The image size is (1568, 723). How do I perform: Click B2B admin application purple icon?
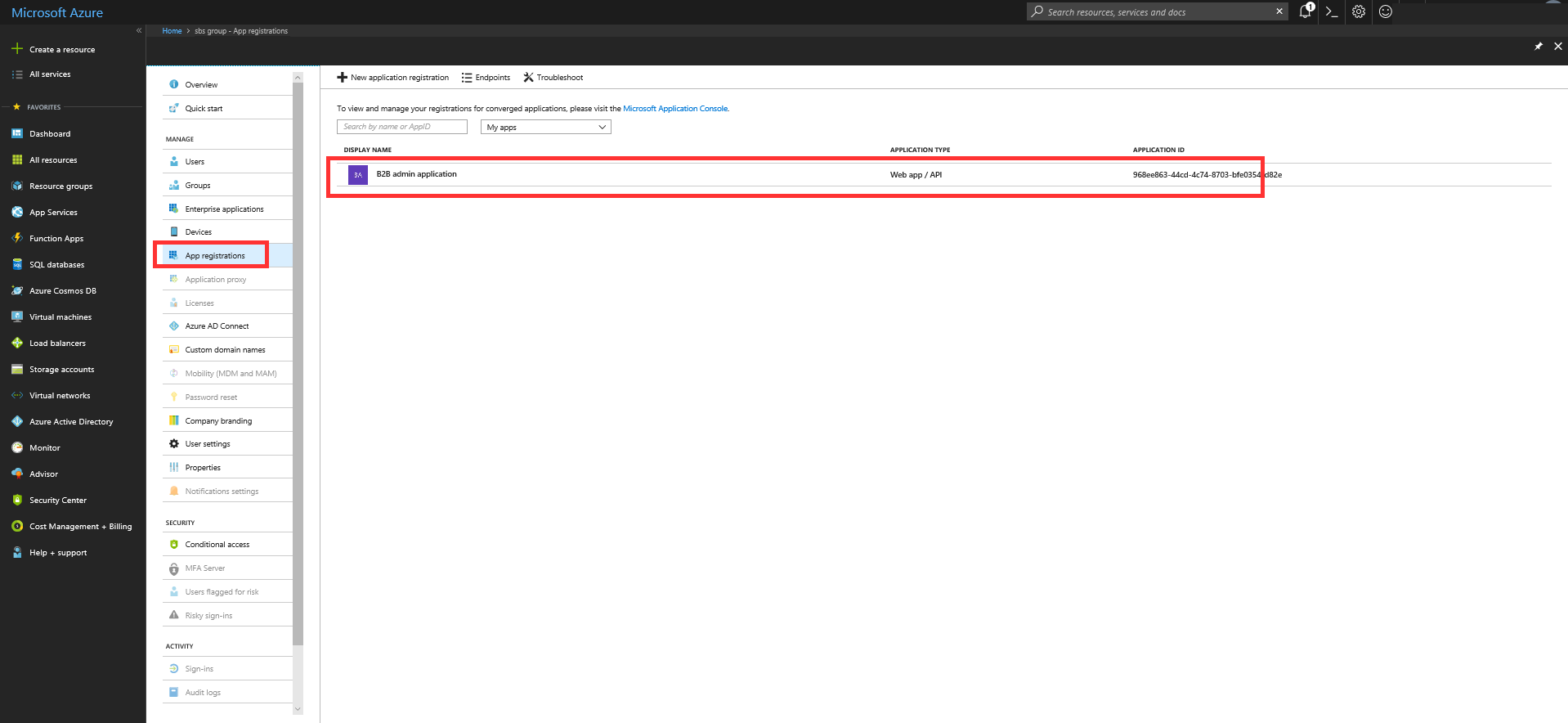click(x=358, y=175)
